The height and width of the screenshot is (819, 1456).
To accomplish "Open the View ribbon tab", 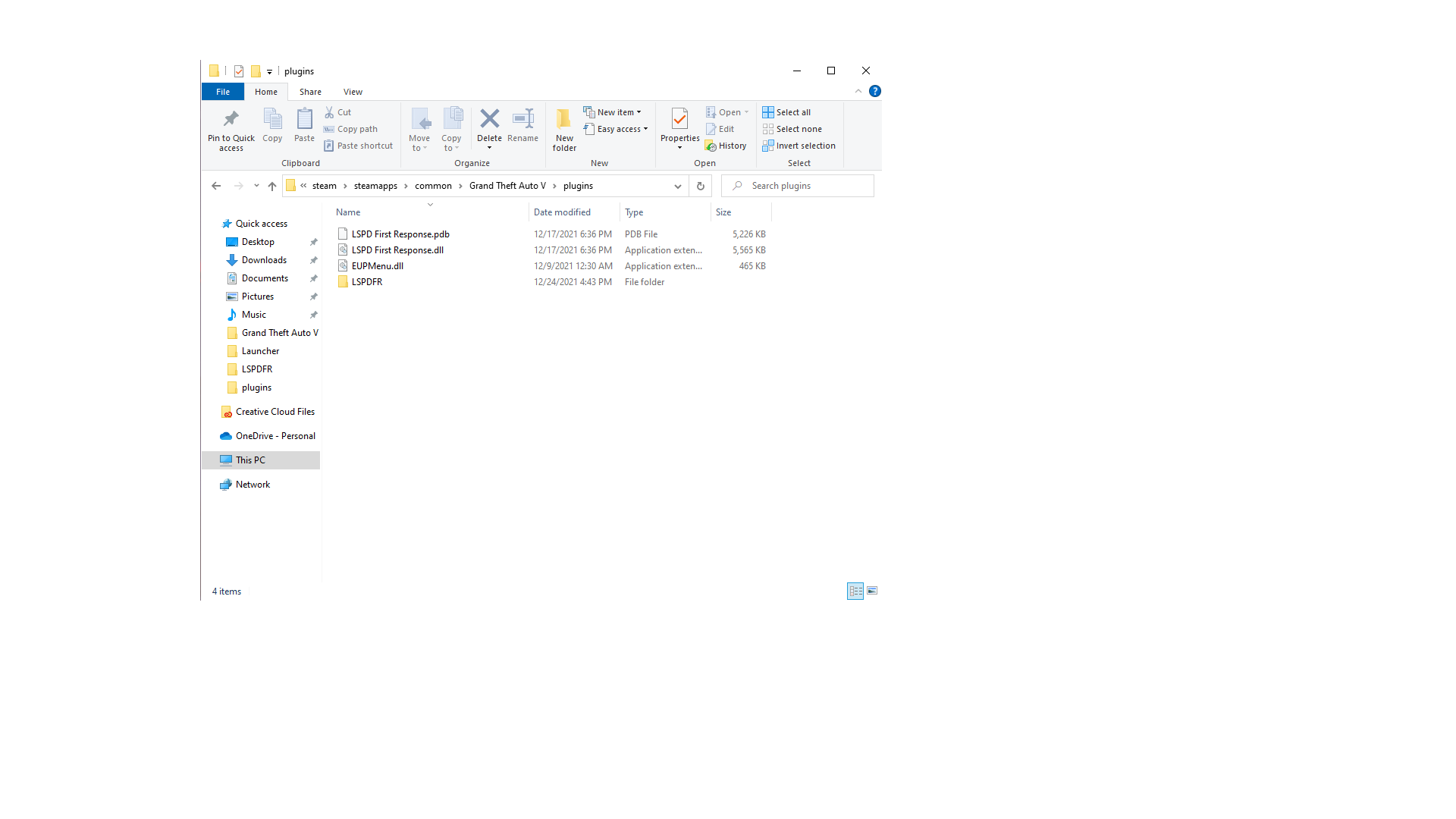I will (353, 92).
